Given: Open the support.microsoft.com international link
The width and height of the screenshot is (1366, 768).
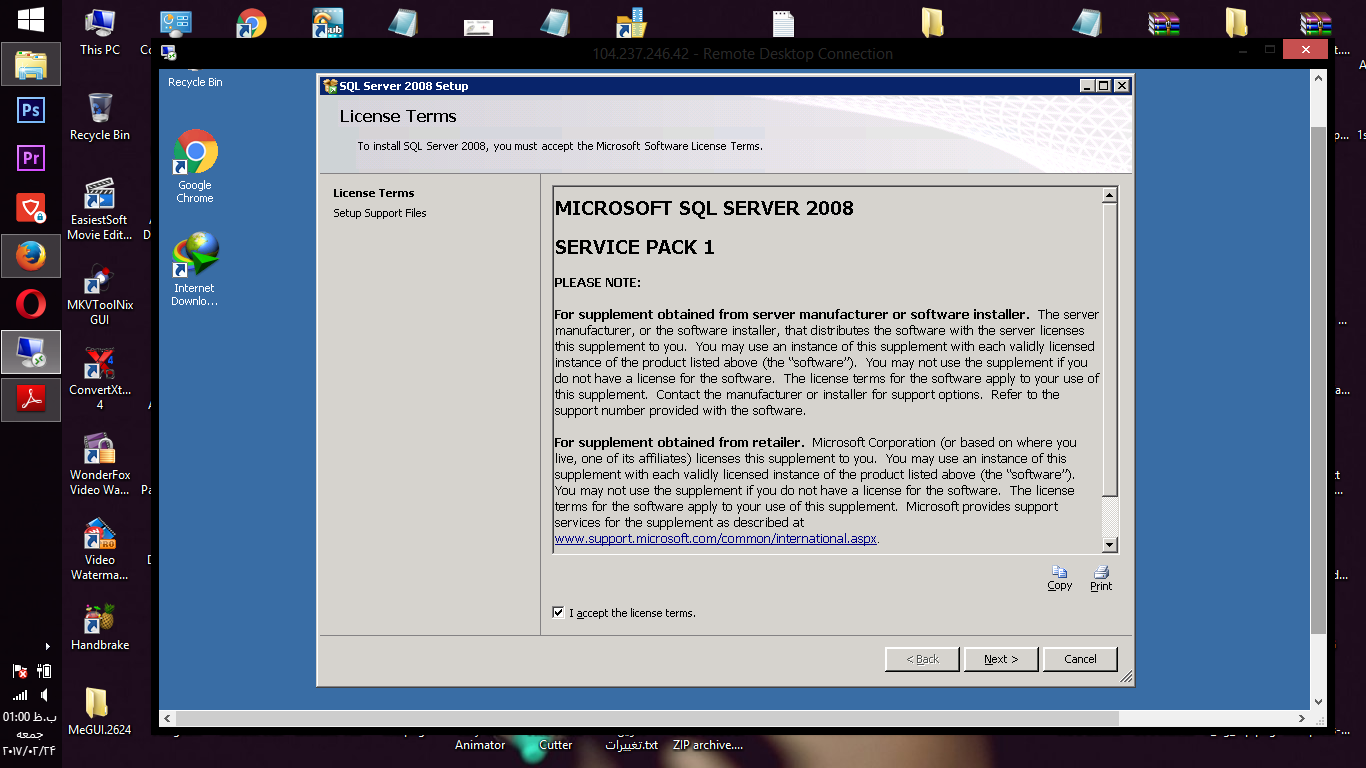Looking at the screenshot, I should click(x=717, y=538).
